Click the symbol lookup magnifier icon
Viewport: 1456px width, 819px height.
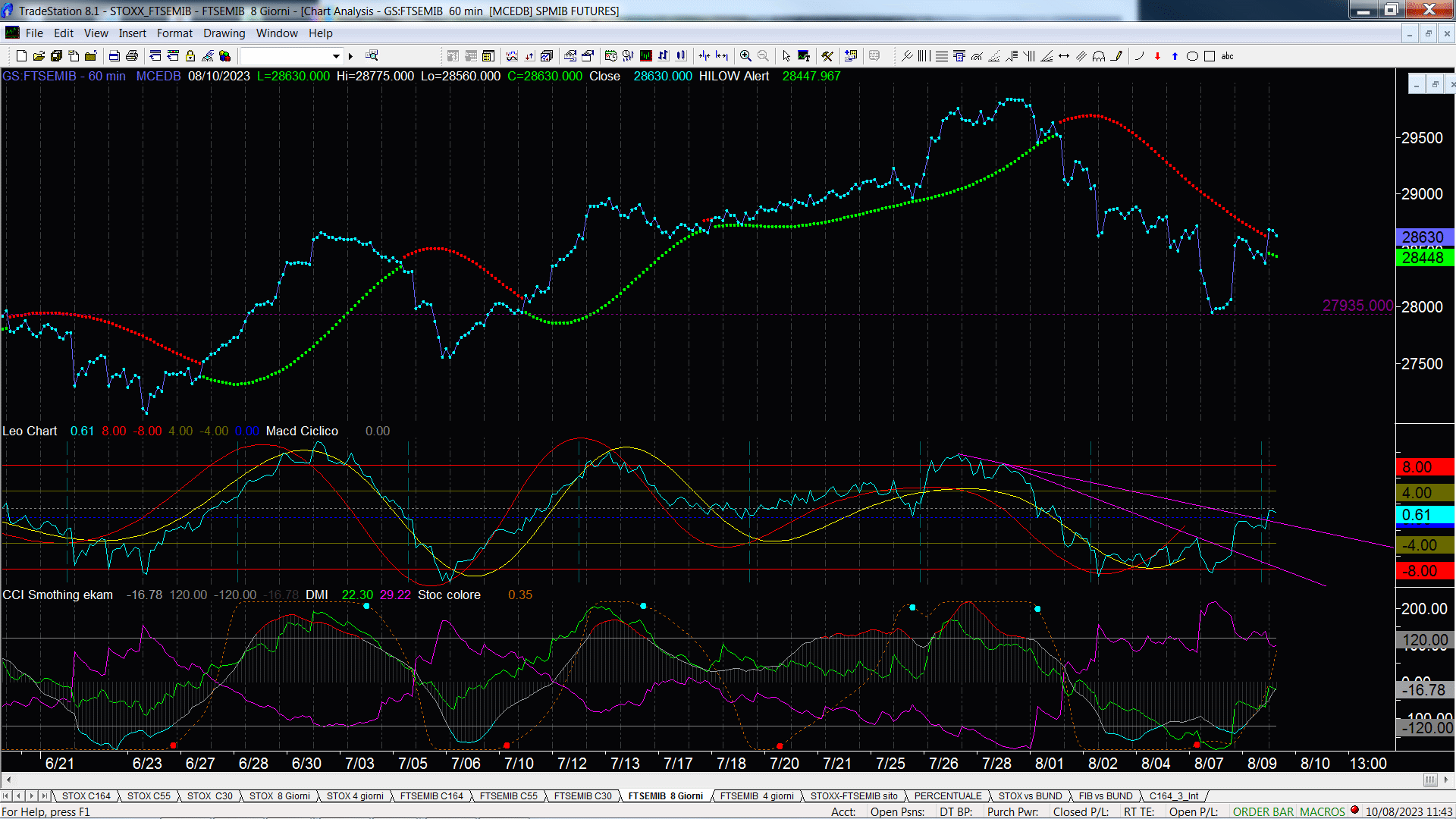372,55
